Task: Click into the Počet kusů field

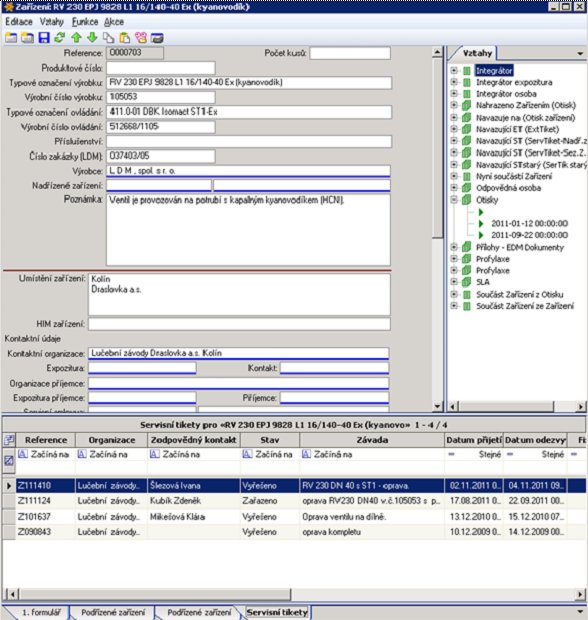Action: pyautogui.click(x=350, y=53)
